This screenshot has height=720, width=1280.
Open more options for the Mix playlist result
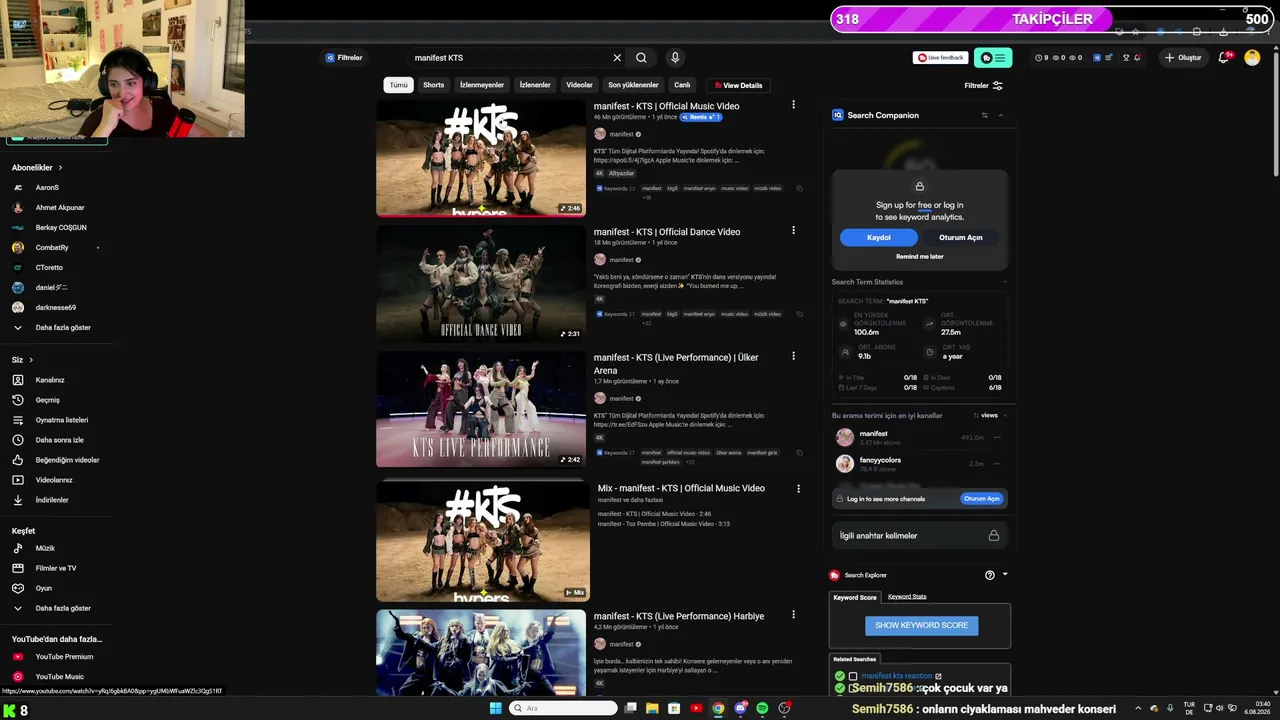click(798, 489)
